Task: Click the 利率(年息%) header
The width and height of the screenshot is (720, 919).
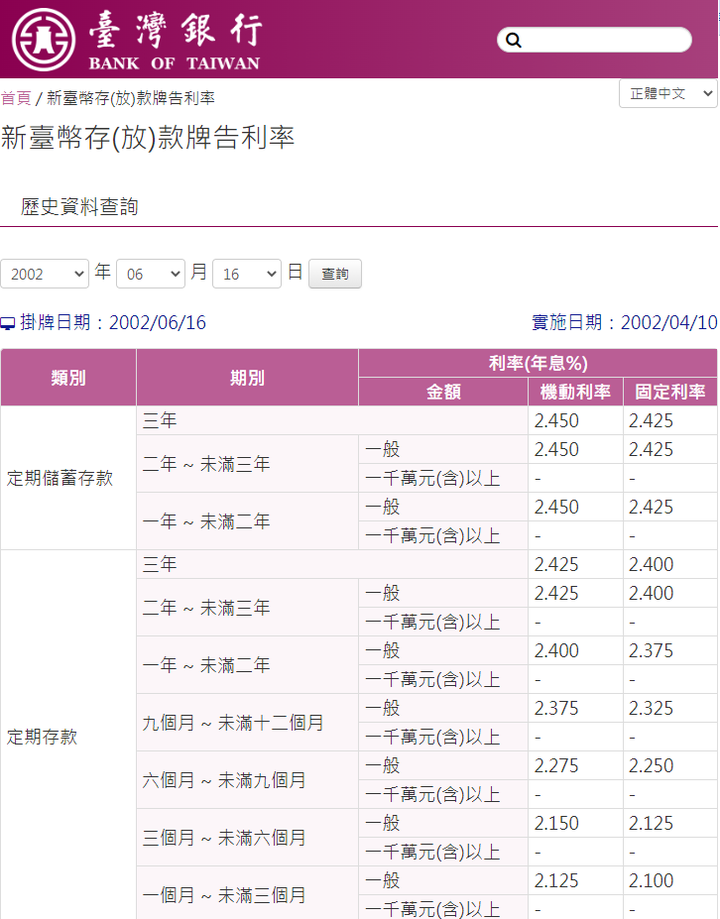Action: click(538, 363)
